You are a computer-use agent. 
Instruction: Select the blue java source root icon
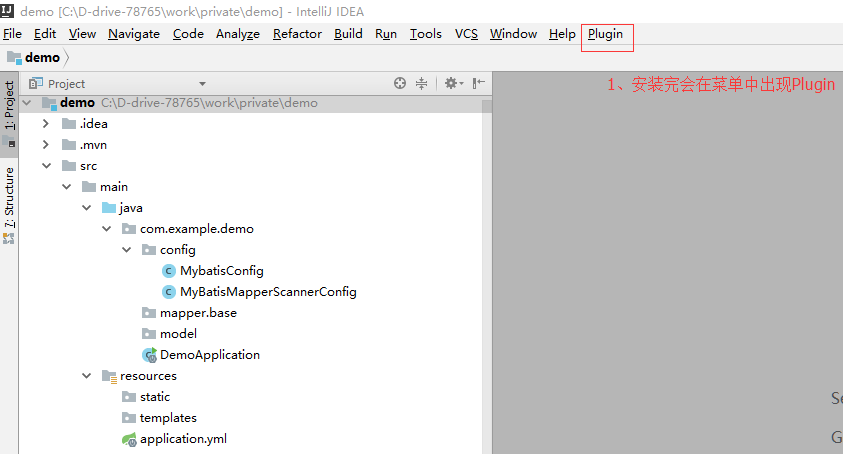(x=109, y=208)
